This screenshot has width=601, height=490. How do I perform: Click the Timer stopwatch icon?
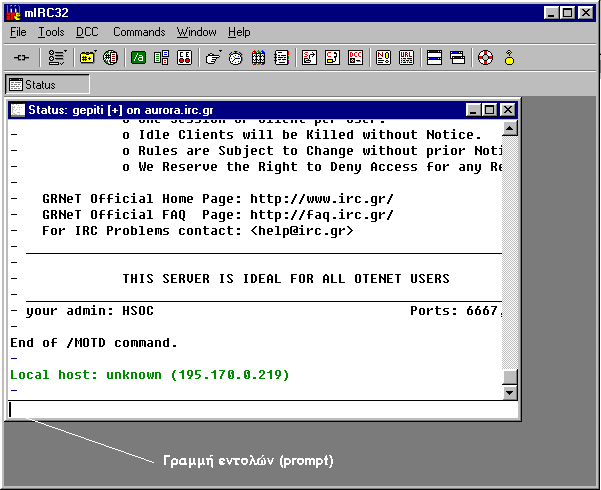(x=235, y=58)
